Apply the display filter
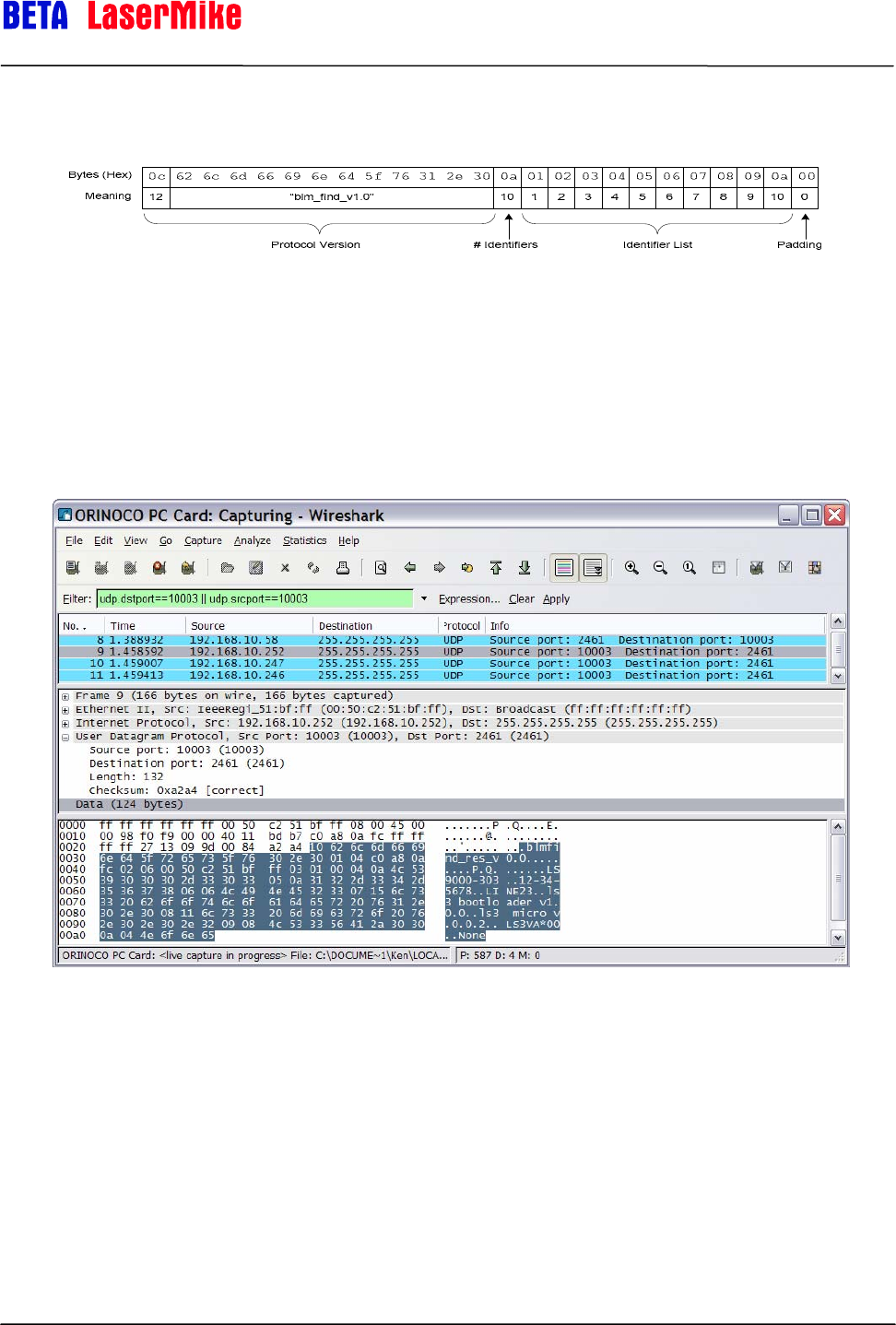Image resolution: width=896 pixels, height=1325 pixels. click(556, 599)
